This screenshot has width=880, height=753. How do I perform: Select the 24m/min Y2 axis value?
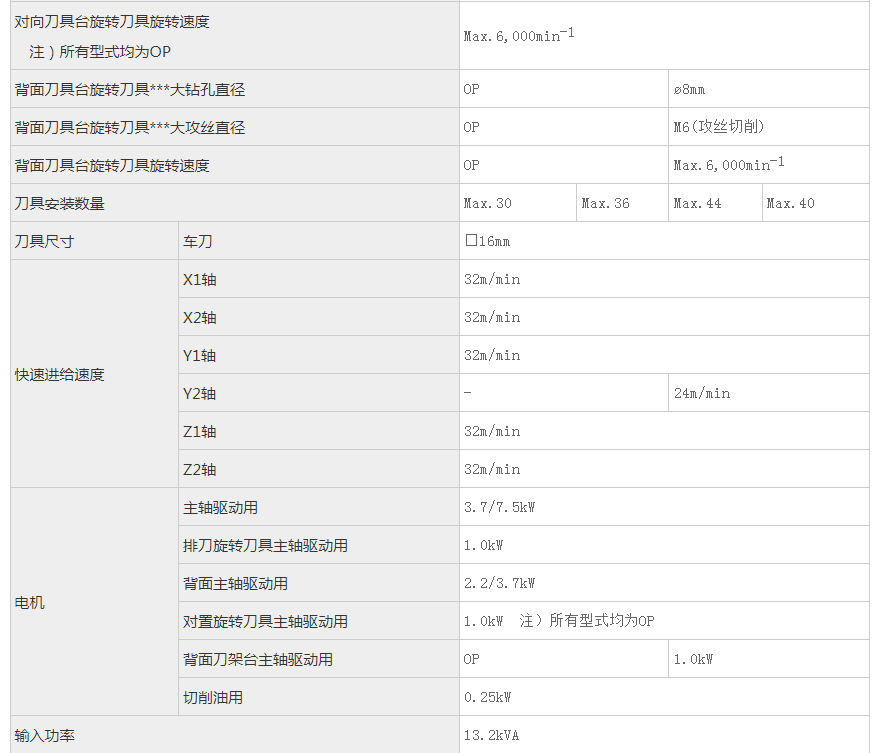[702, 393]
